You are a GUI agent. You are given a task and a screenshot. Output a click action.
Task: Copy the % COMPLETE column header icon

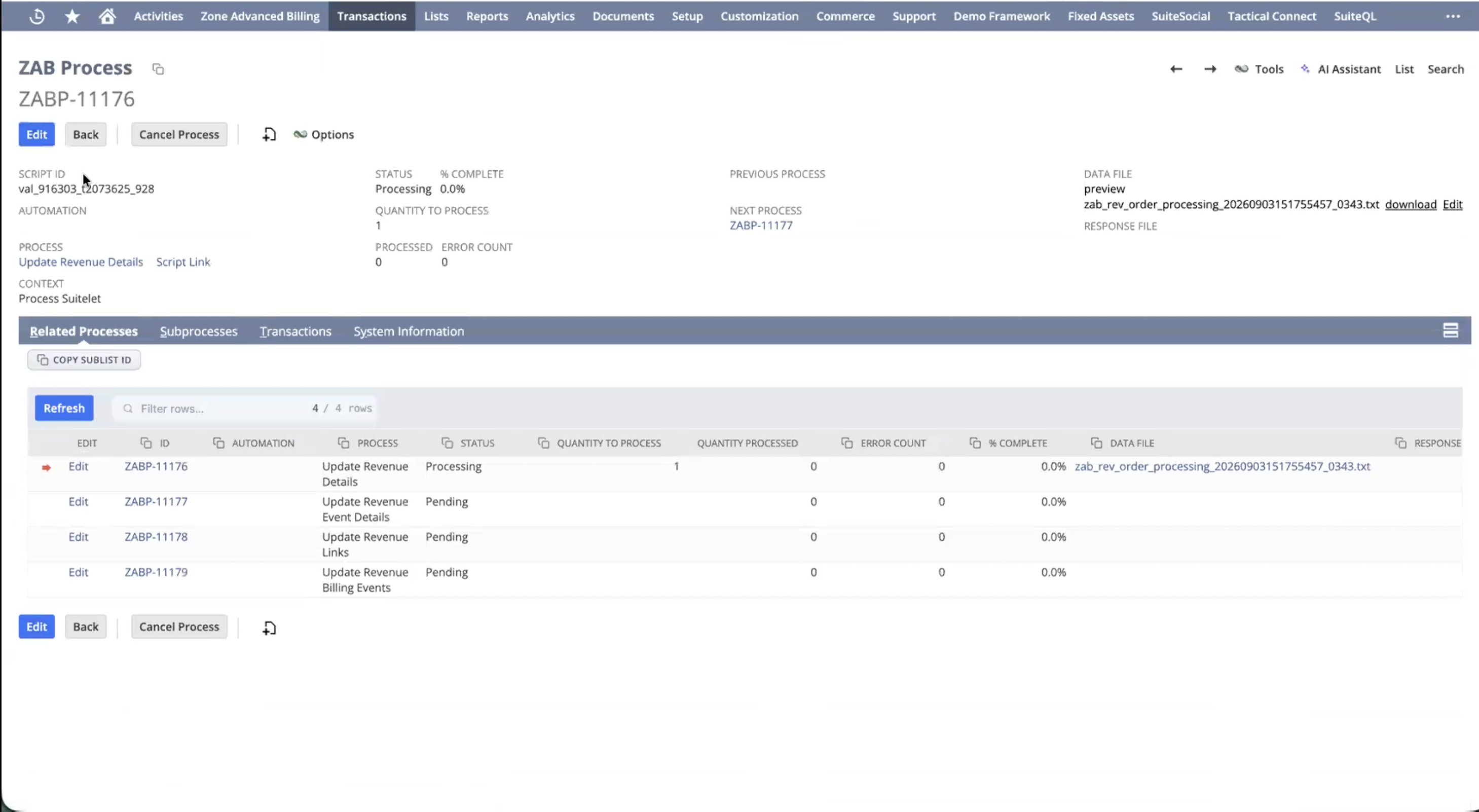(x=975, y=443)
